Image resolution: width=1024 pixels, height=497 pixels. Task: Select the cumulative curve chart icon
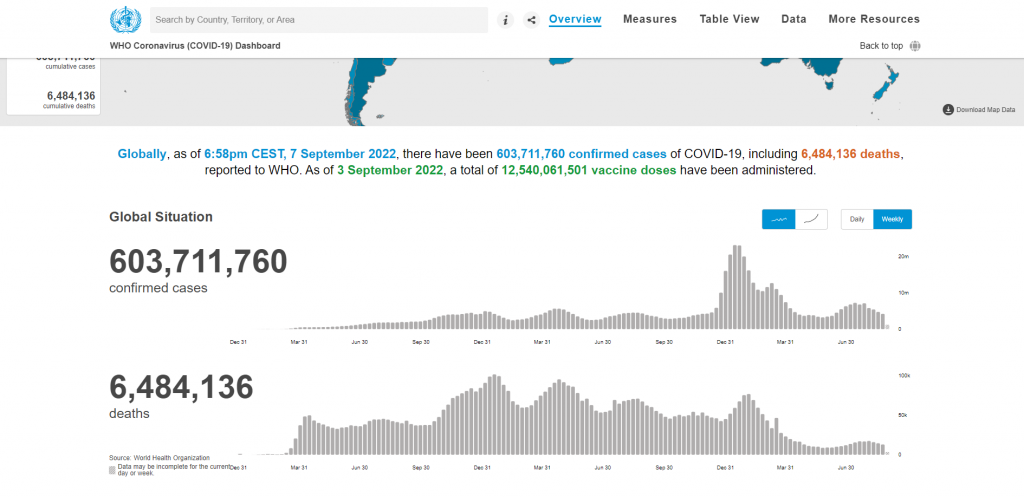click(811, 219)
